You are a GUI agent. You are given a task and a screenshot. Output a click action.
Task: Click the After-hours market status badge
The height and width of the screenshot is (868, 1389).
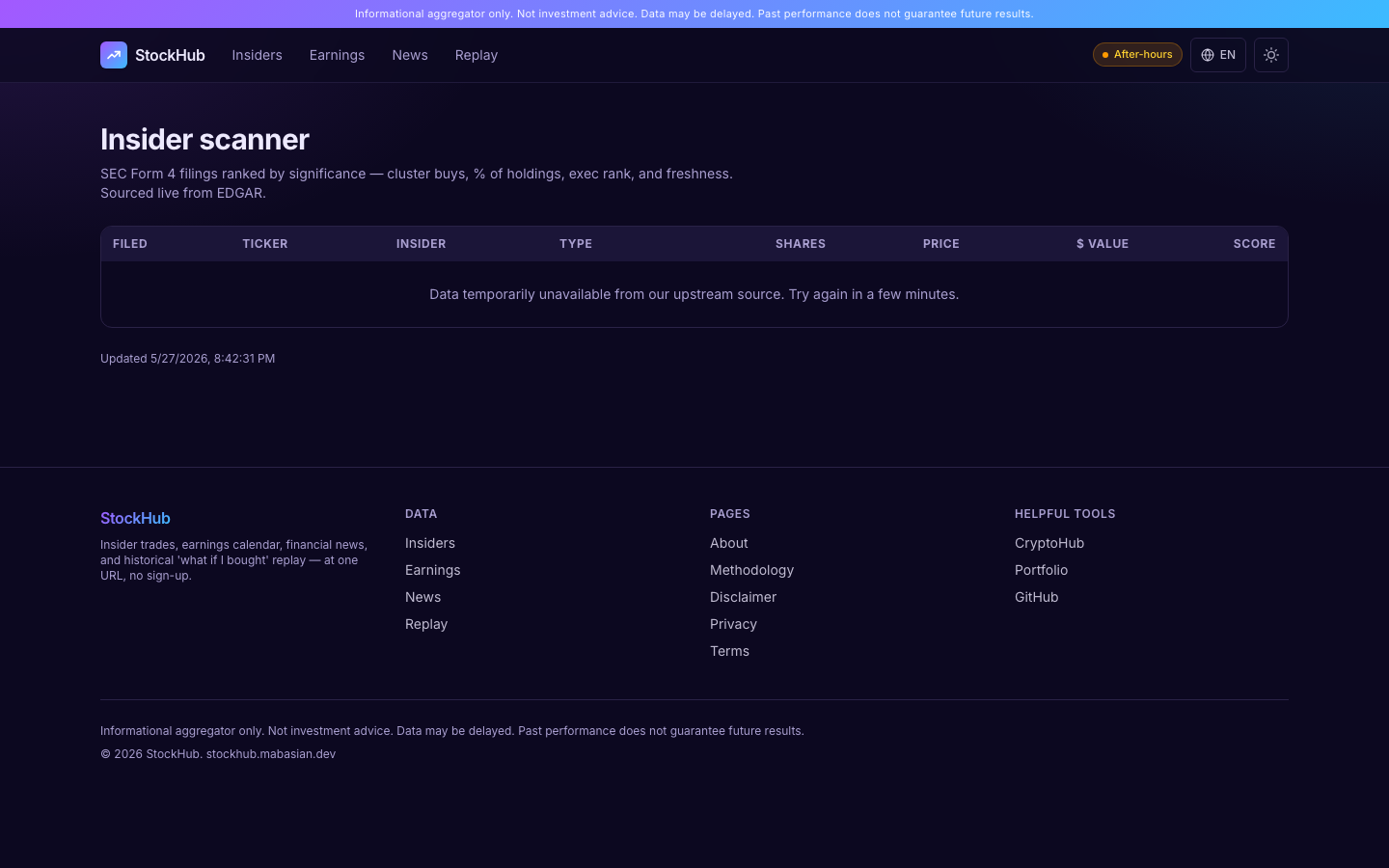pyautogui.click(x=1137, y=55)
